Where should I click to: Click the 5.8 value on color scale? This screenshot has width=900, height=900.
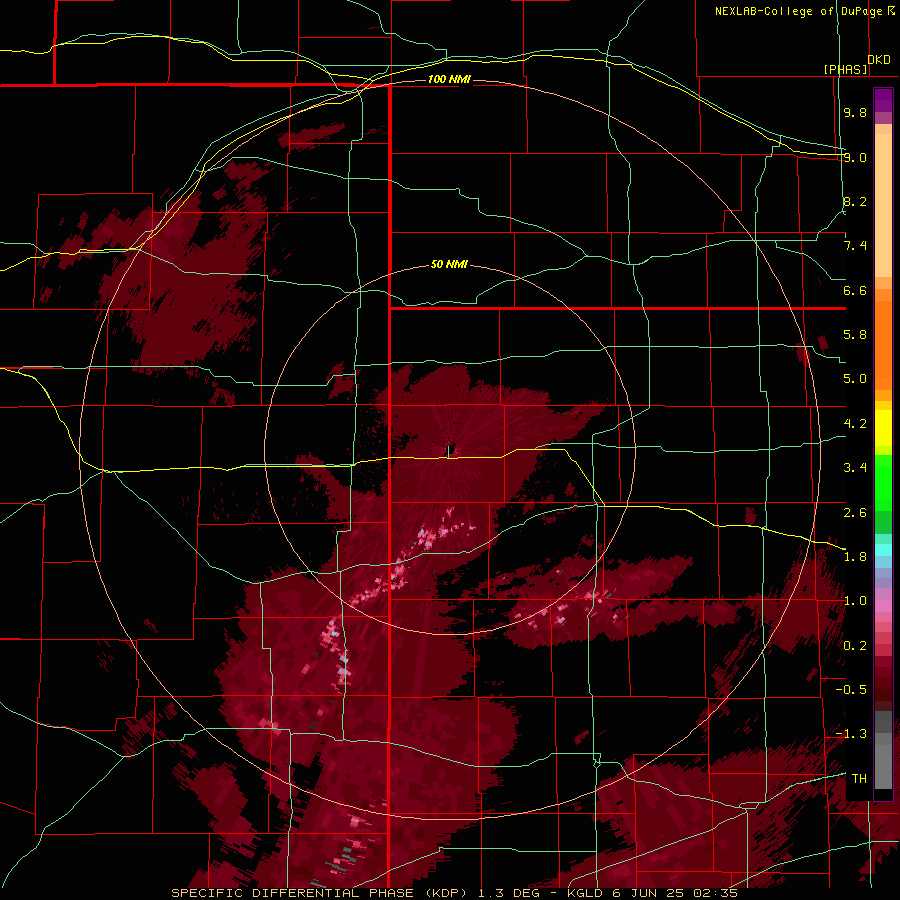click(855, 335)
